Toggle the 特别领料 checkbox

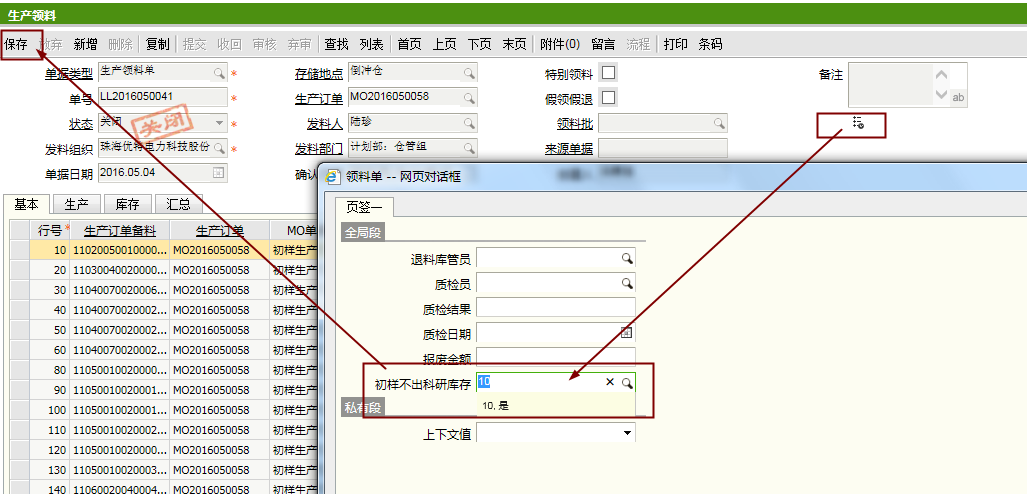(x=608, y=73)
